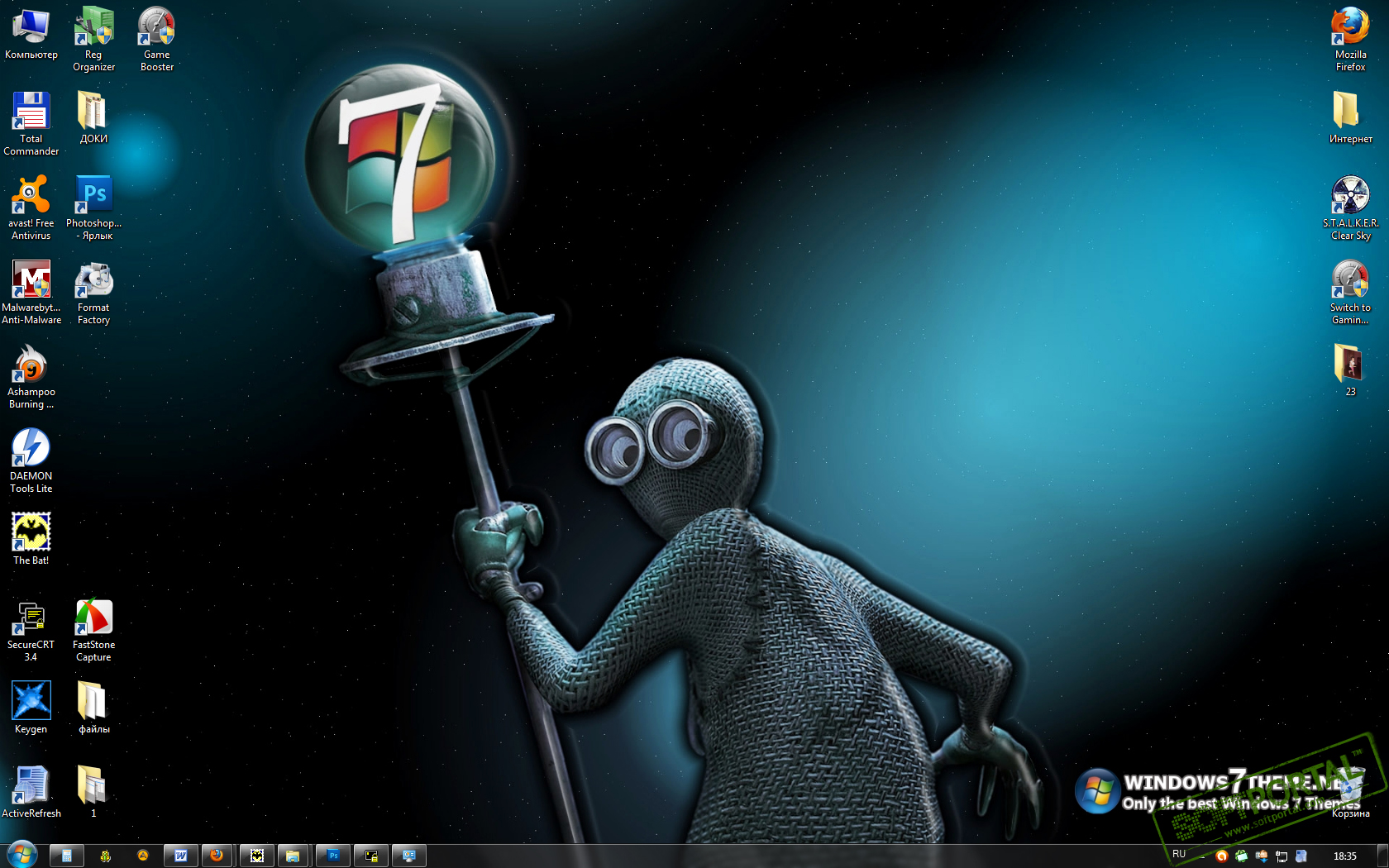
Task: Launch DAEMON Tools Lite shortcut
Action: click(31, 461)
